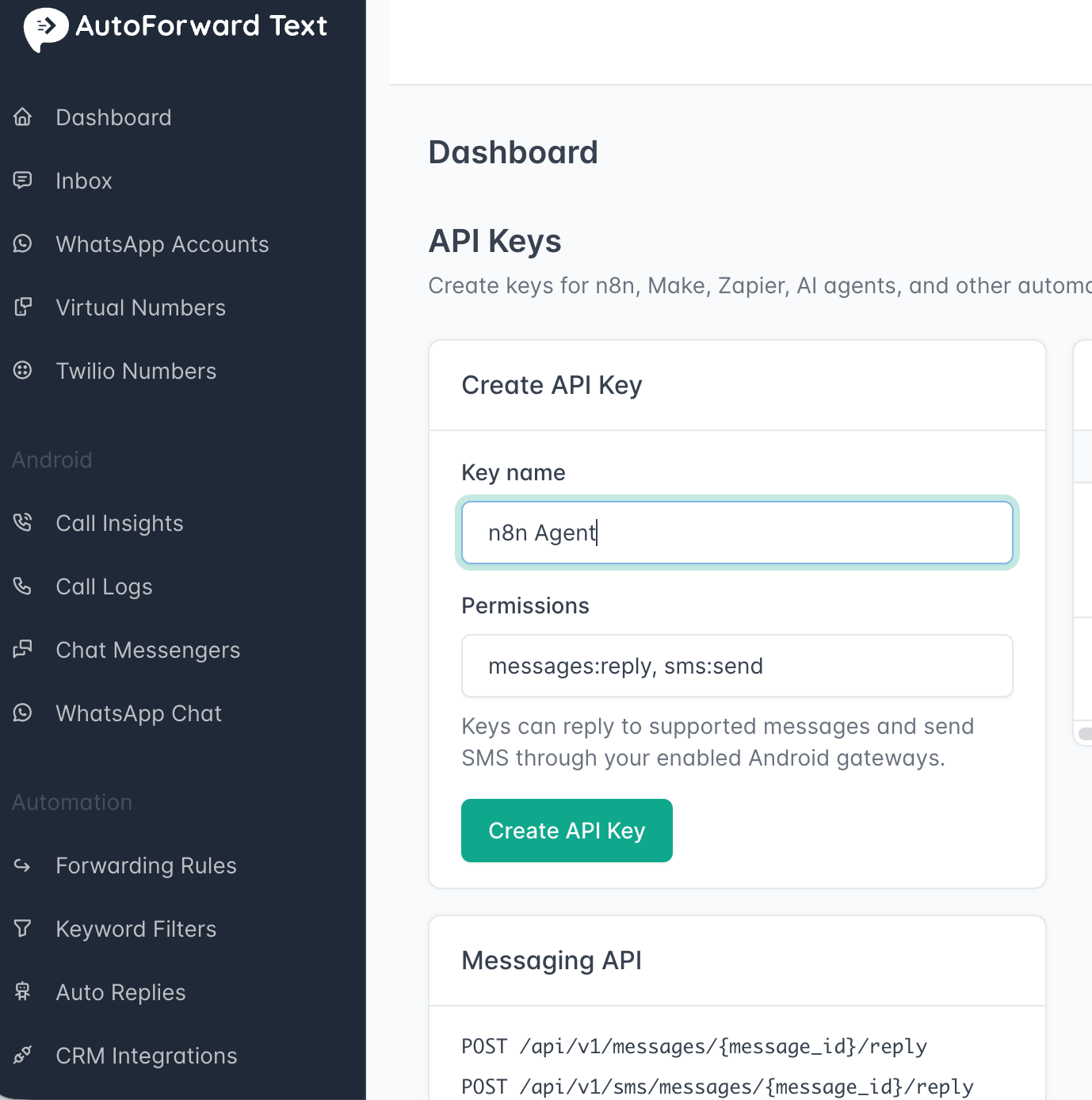Screen dimensions: 1092x1100
Task: Click the 'Create keys for n8n, Make, Zapier' description
Action: click(760, 285)
